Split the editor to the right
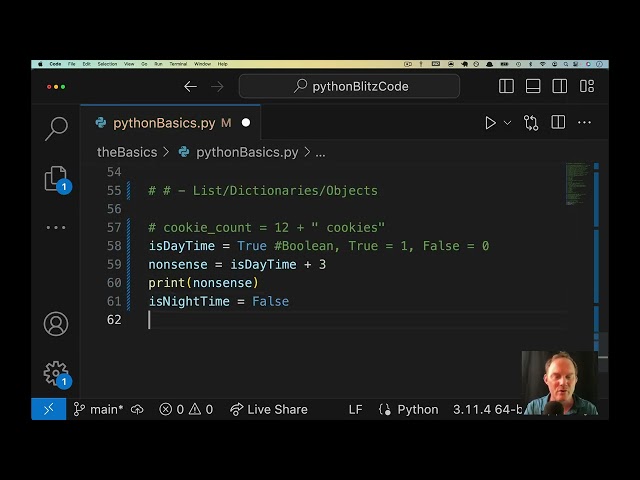The height and width of the screenshot is (480, 640). tap(558, 122)
